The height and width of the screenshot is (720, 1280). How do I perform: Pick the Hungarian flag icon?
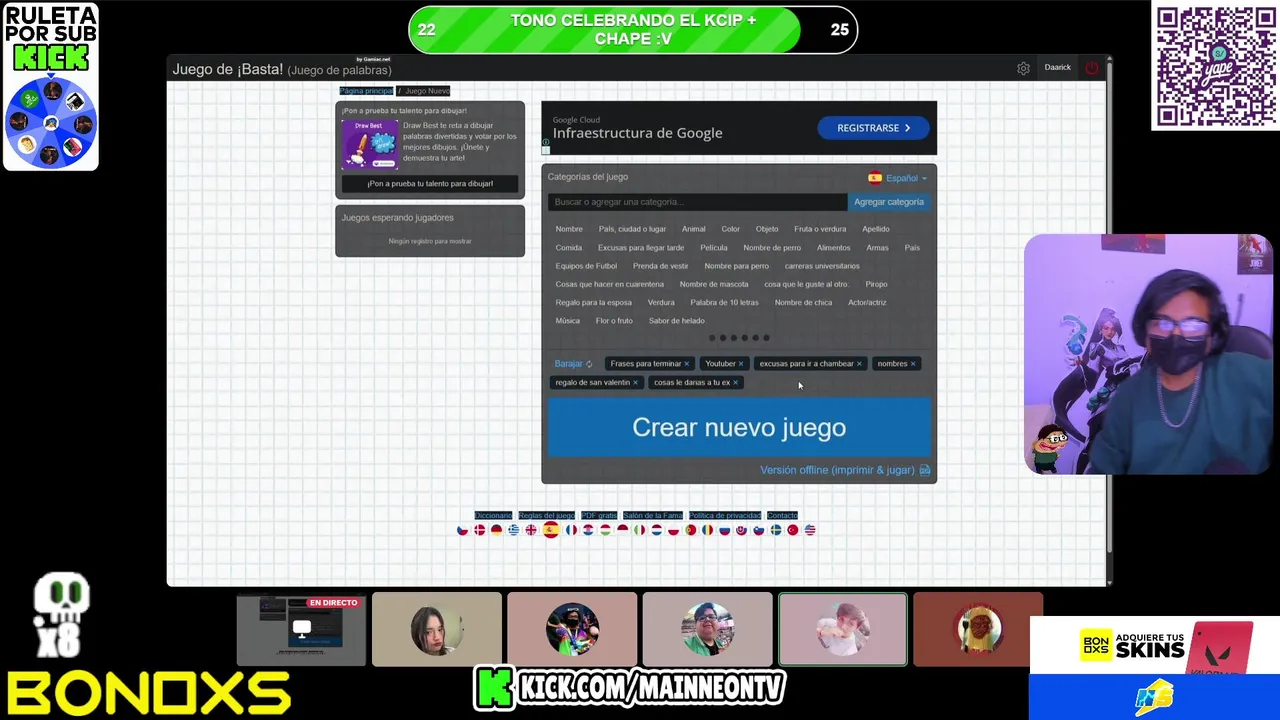coord(605,530)
